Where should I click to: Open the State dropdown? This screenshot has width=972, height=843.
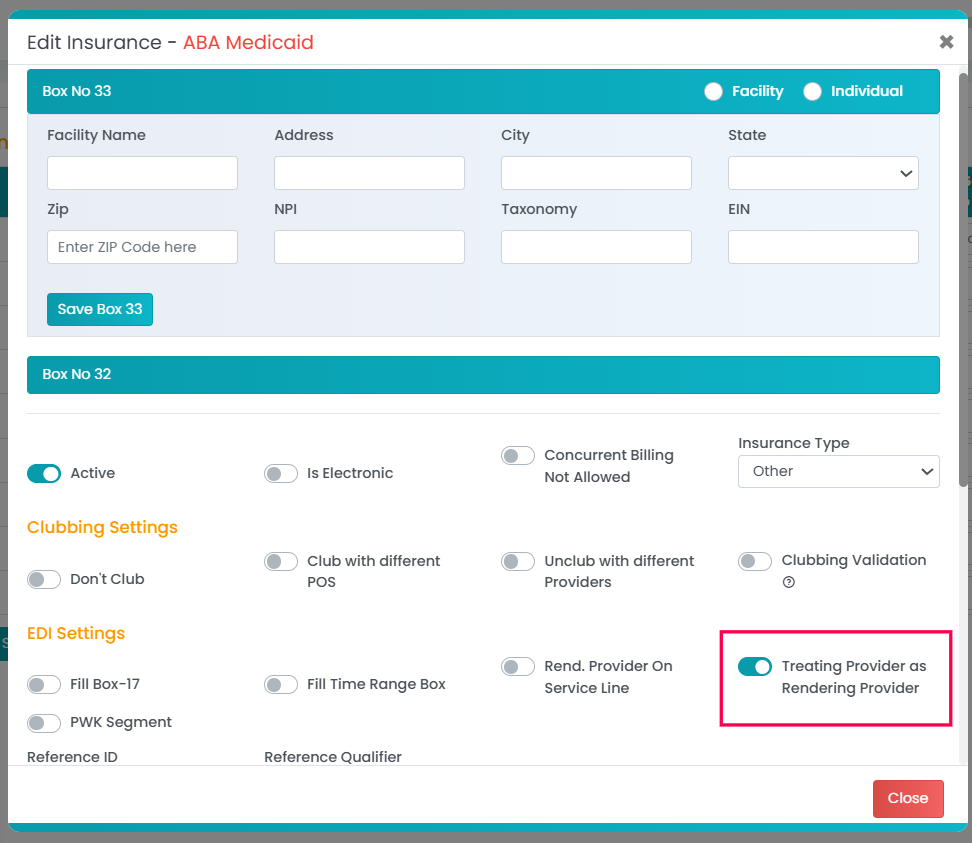(823, 173)
